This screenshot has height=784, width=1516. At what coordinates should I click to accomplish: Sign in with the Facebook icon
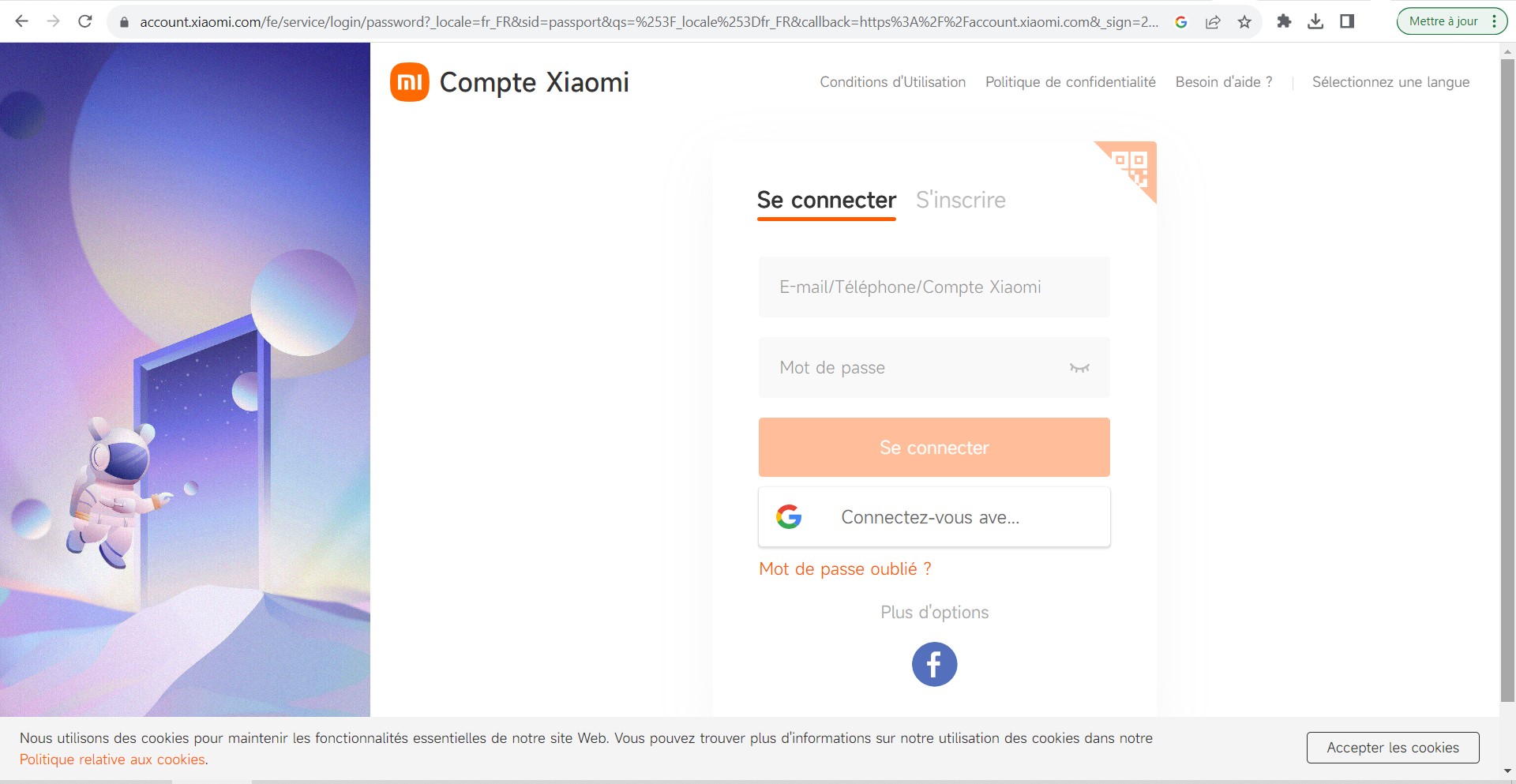coord(934,664)
